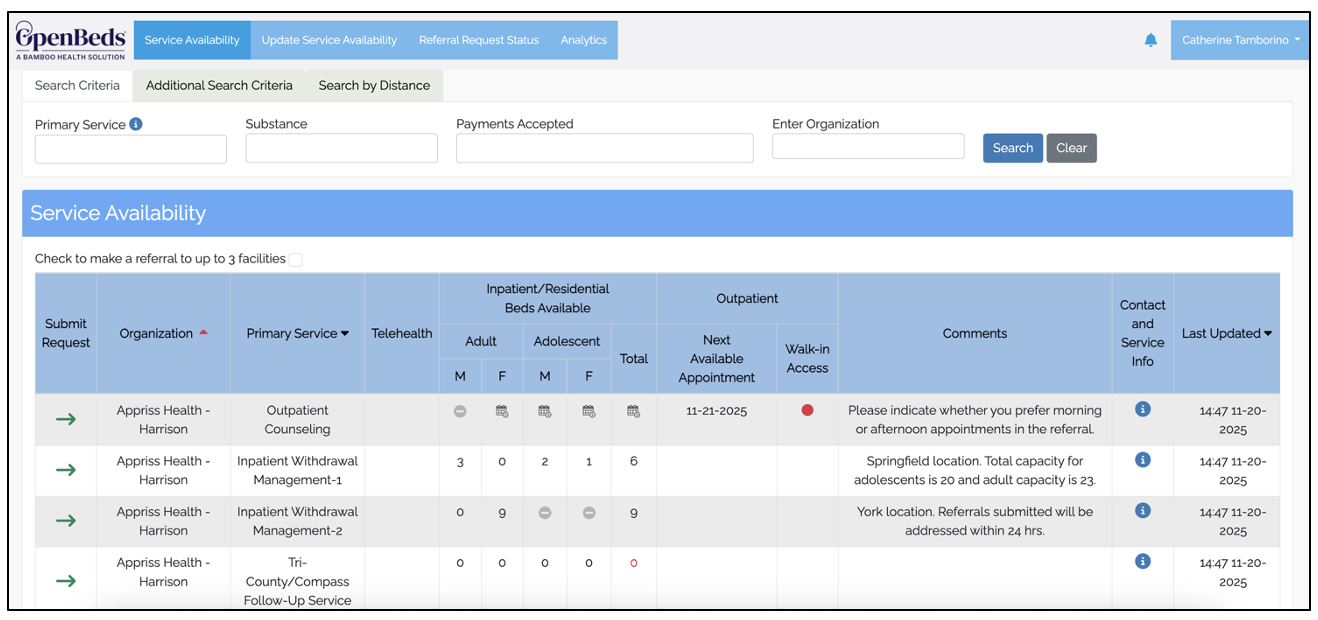Open Update Service Availability tab
1318x620 pixels.
pyautogui.click(x=329, y=40)
